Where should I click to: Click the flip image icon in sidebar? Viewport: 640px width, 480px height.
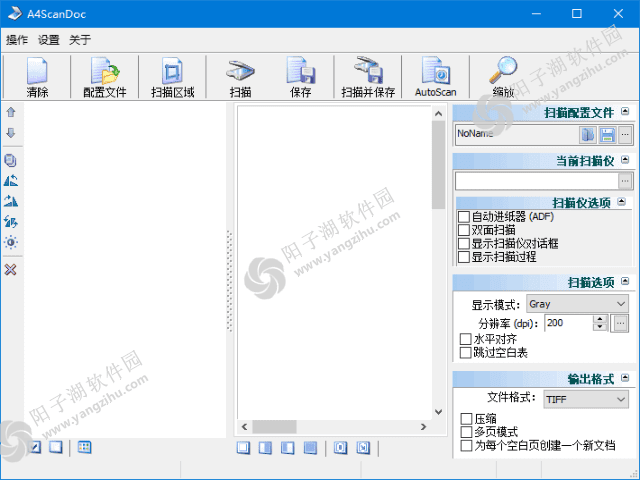11,222
